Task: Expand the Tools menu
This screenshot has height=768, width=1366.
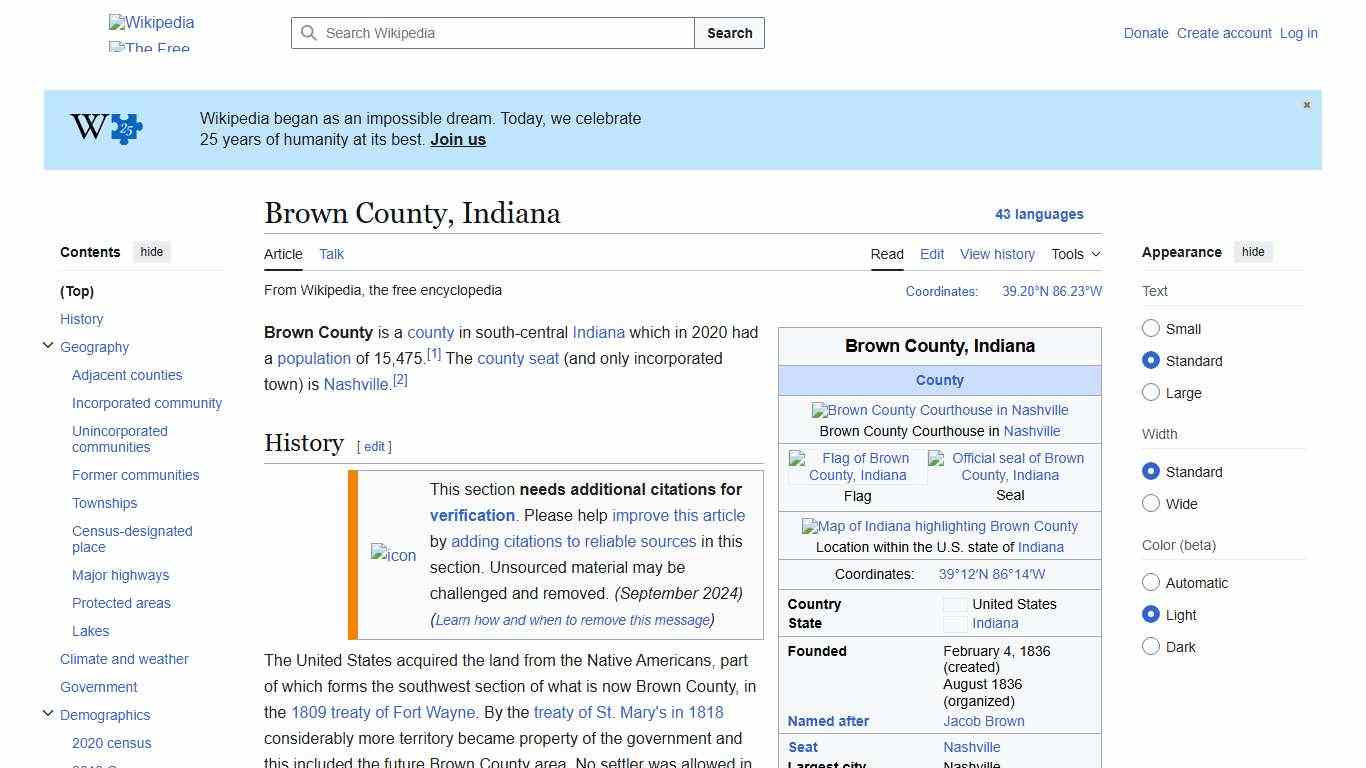Action: 1075,254
